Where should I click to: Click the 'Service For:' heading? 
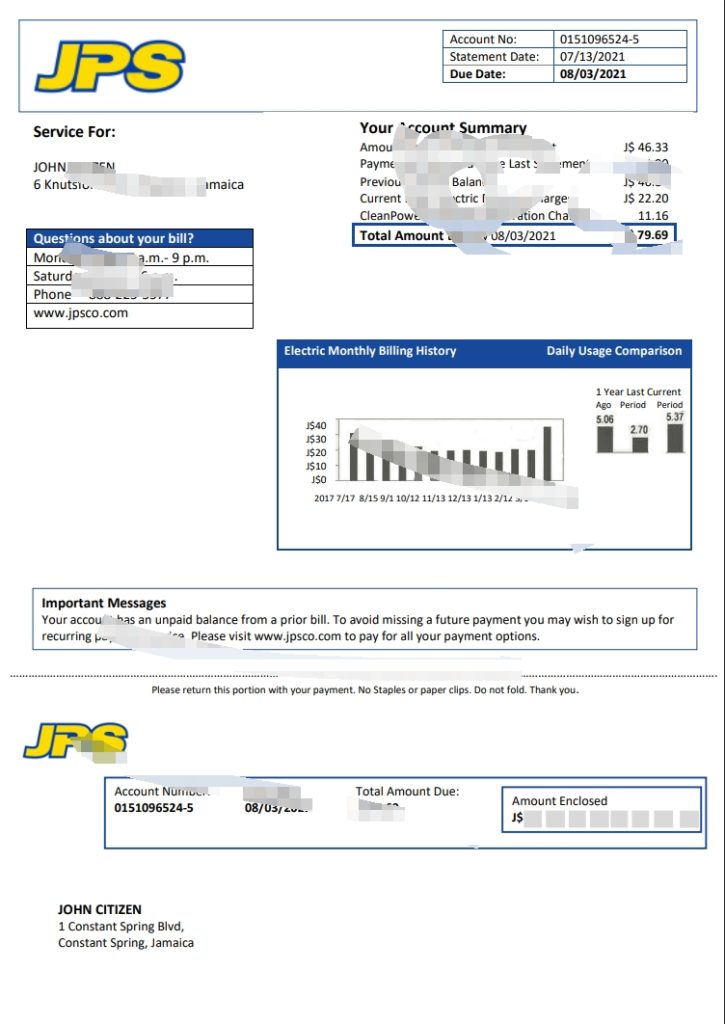74,132
